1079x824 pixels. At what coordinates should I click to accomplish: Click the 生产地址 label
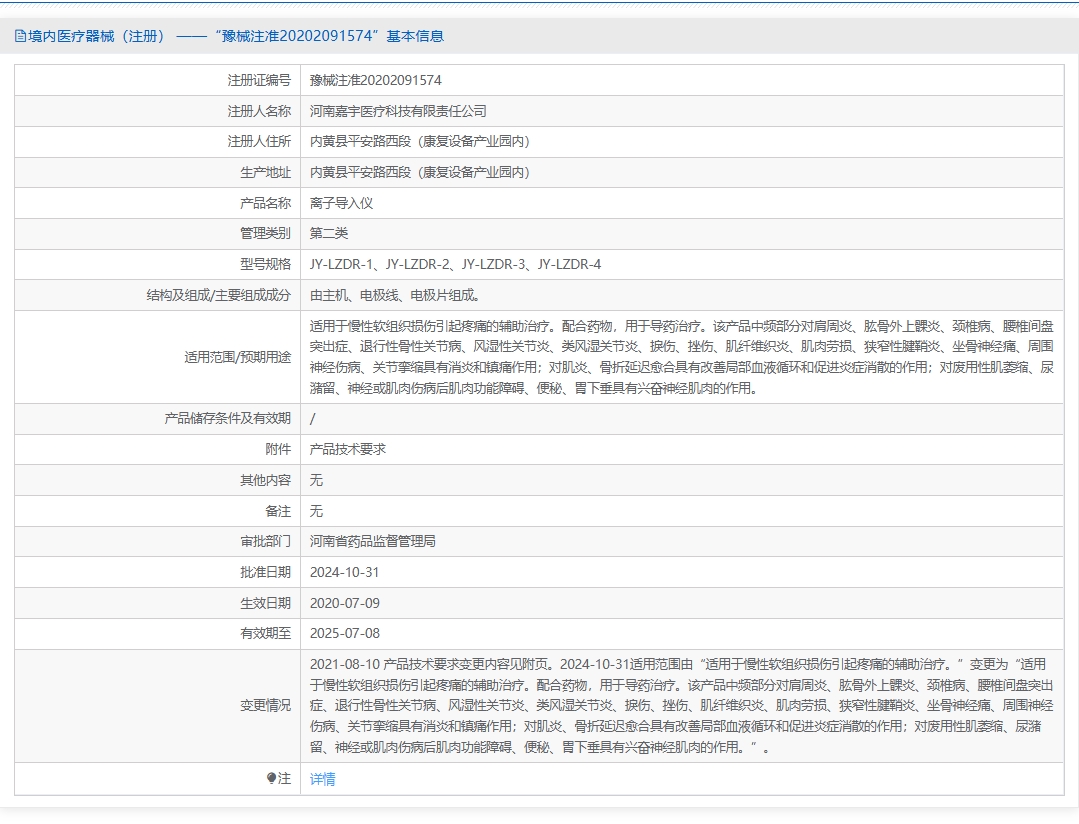coord(266,172)
